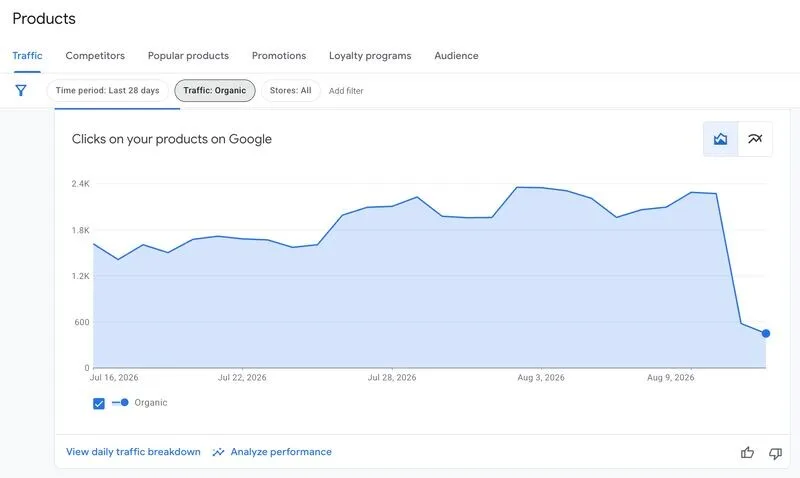Click the Products page heading
800x478 pixels.
[x=44, y=19]
